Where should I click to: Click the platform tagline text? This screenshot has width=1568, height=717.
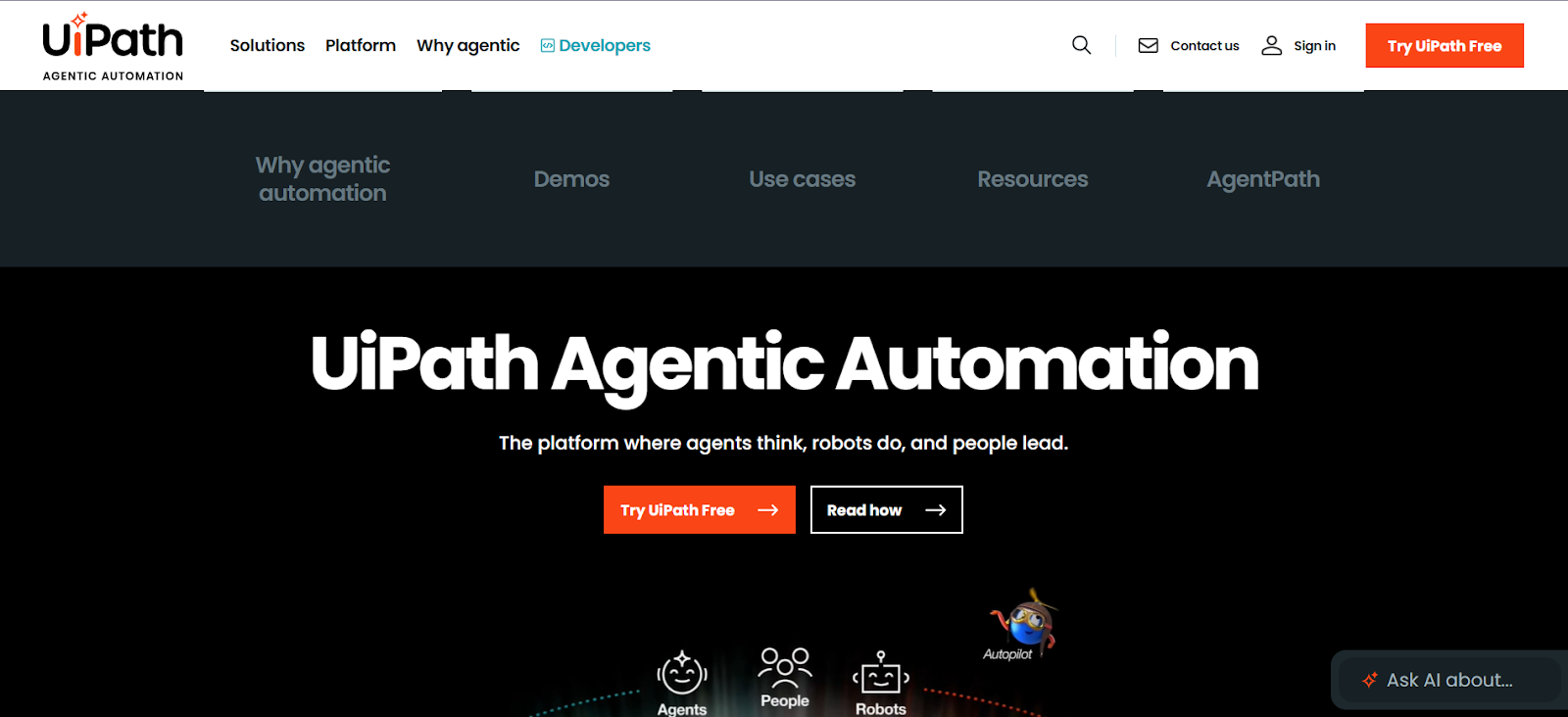(x=784, y=443)
